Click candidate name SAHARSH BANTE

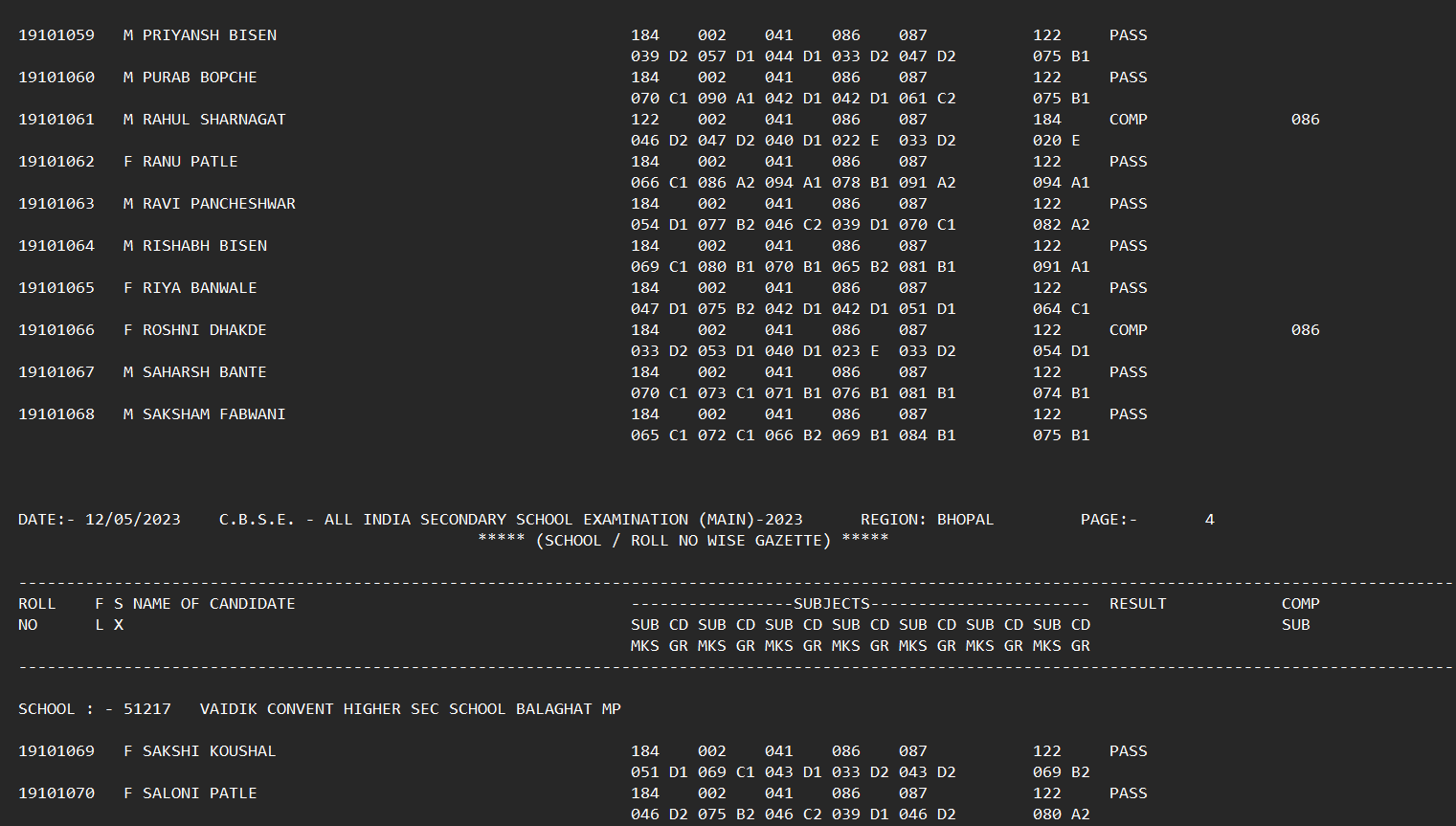click(x=205, y=372)
